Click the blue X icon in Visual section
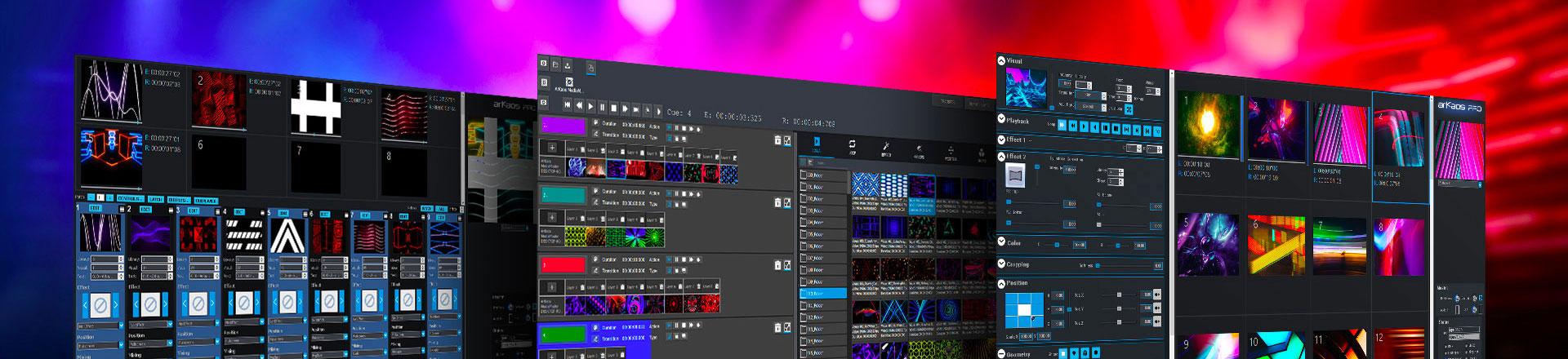1568x359 pixels. click(1129, 109)
